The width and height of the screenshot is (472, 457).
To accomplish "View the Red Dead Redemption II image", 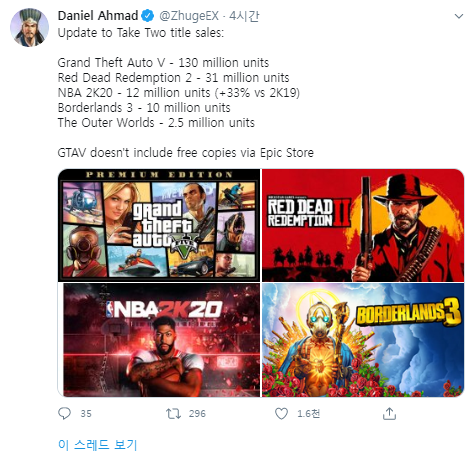I will (x=363, y=225).
